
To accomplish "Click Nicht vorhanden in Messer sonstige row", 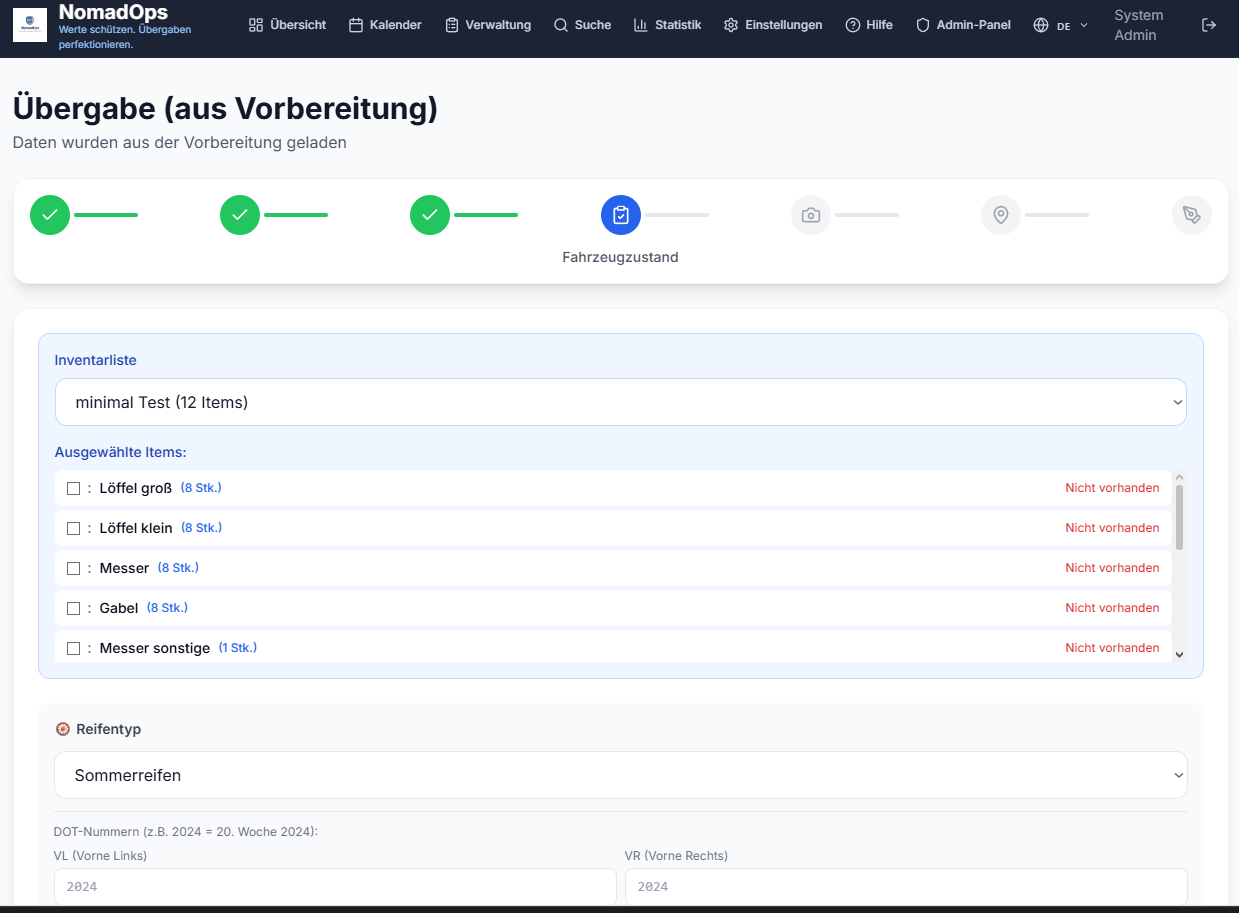I will (x=1112, y=648).
